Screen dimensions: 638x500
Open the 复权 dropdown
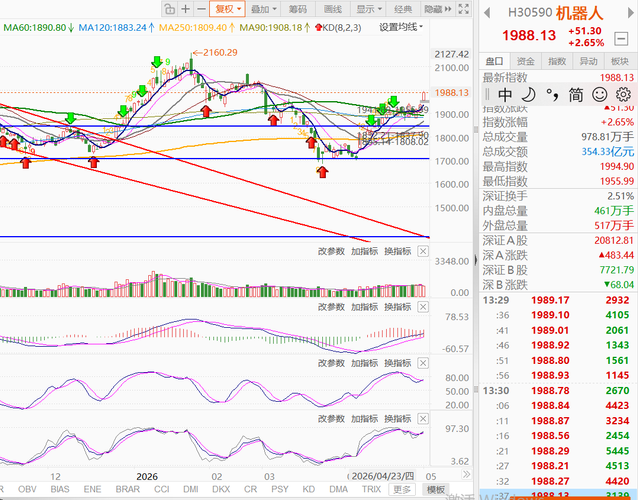(x=227, y=9)
